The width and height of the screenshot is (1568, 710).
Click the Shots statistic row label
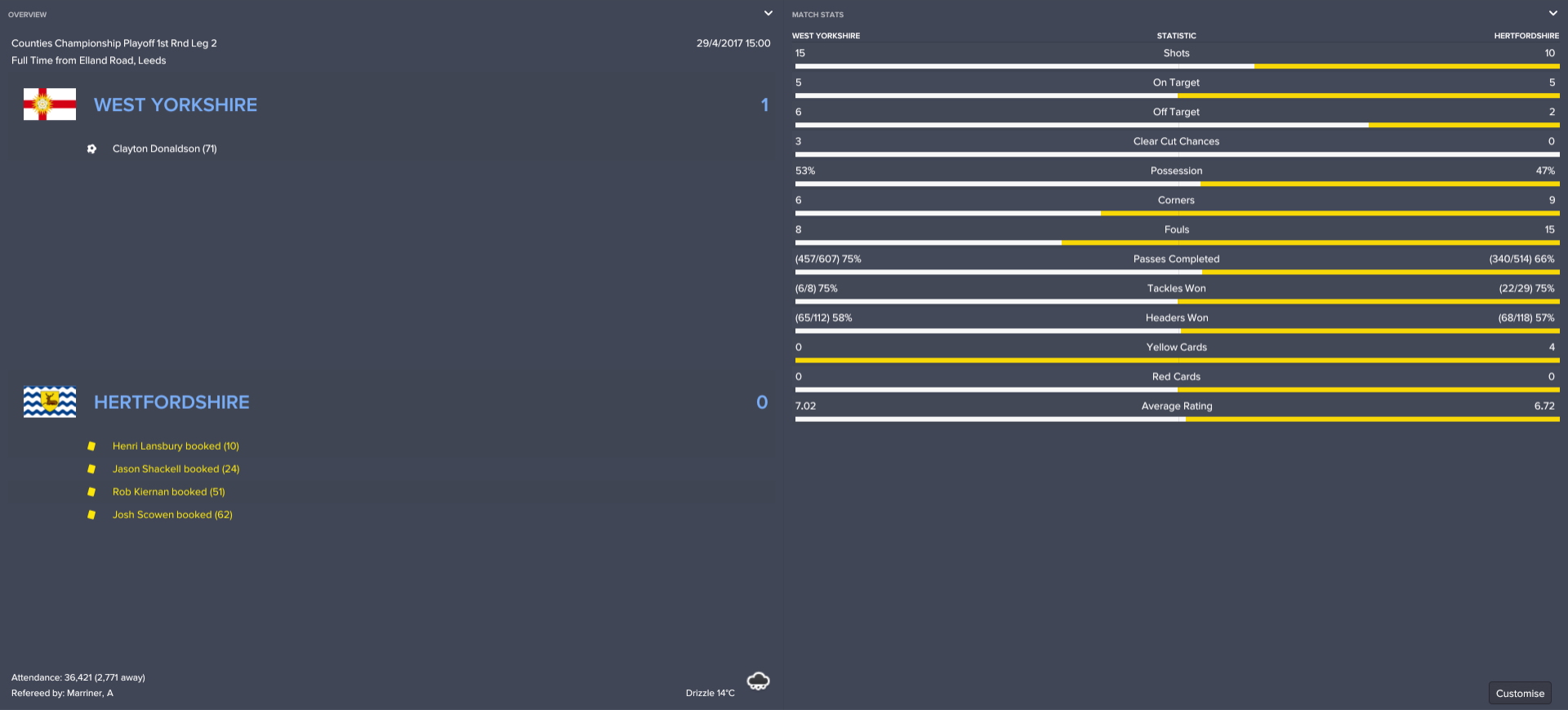tap(1176, 53)
